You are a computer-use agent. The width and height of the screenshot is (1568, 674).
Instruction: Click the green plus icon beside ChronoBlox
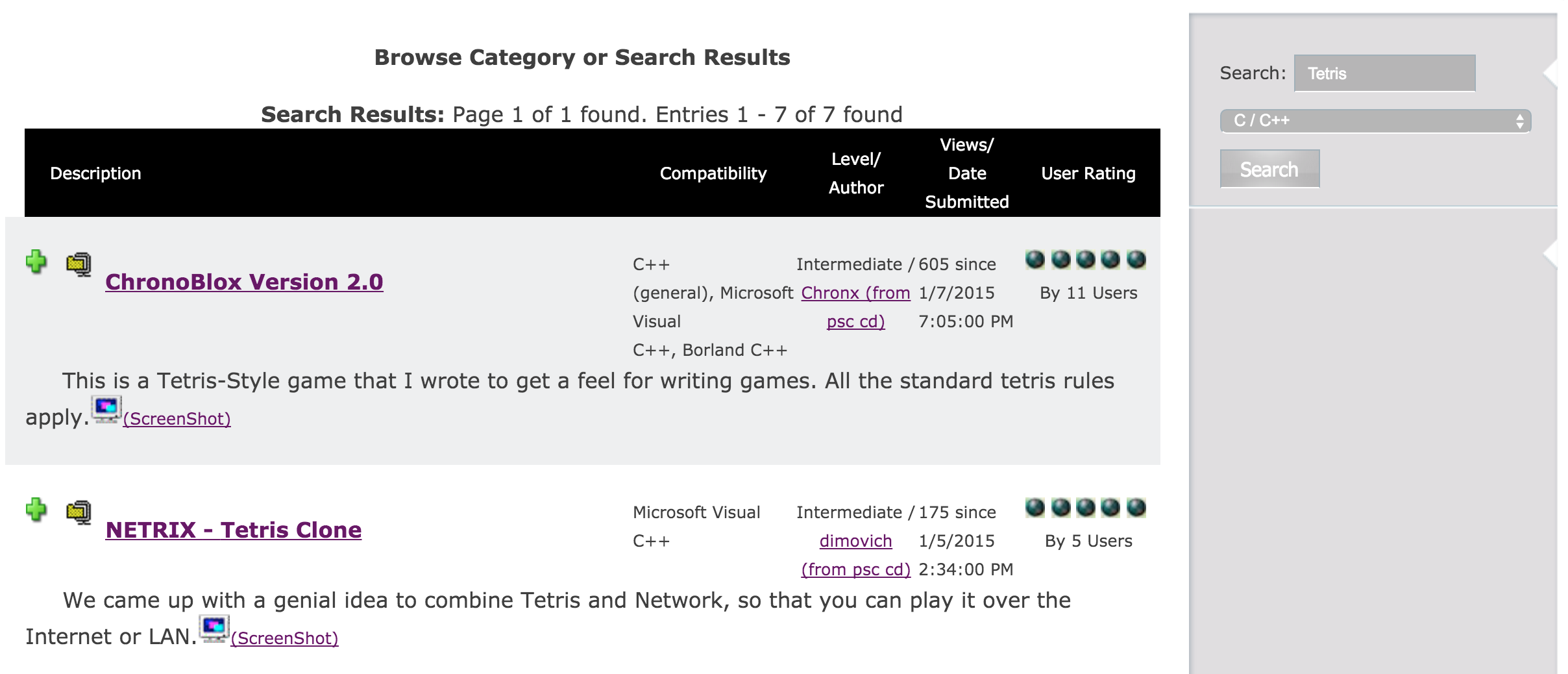(36, 262)
